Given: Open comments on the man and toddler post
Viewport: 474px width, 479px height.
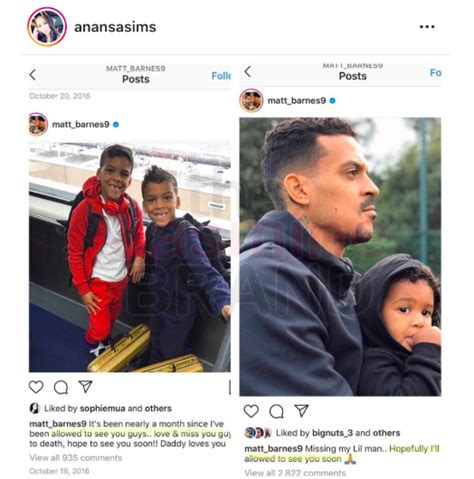Looking at the screenshot, I should pyautogui.click(x=276, y=411).
